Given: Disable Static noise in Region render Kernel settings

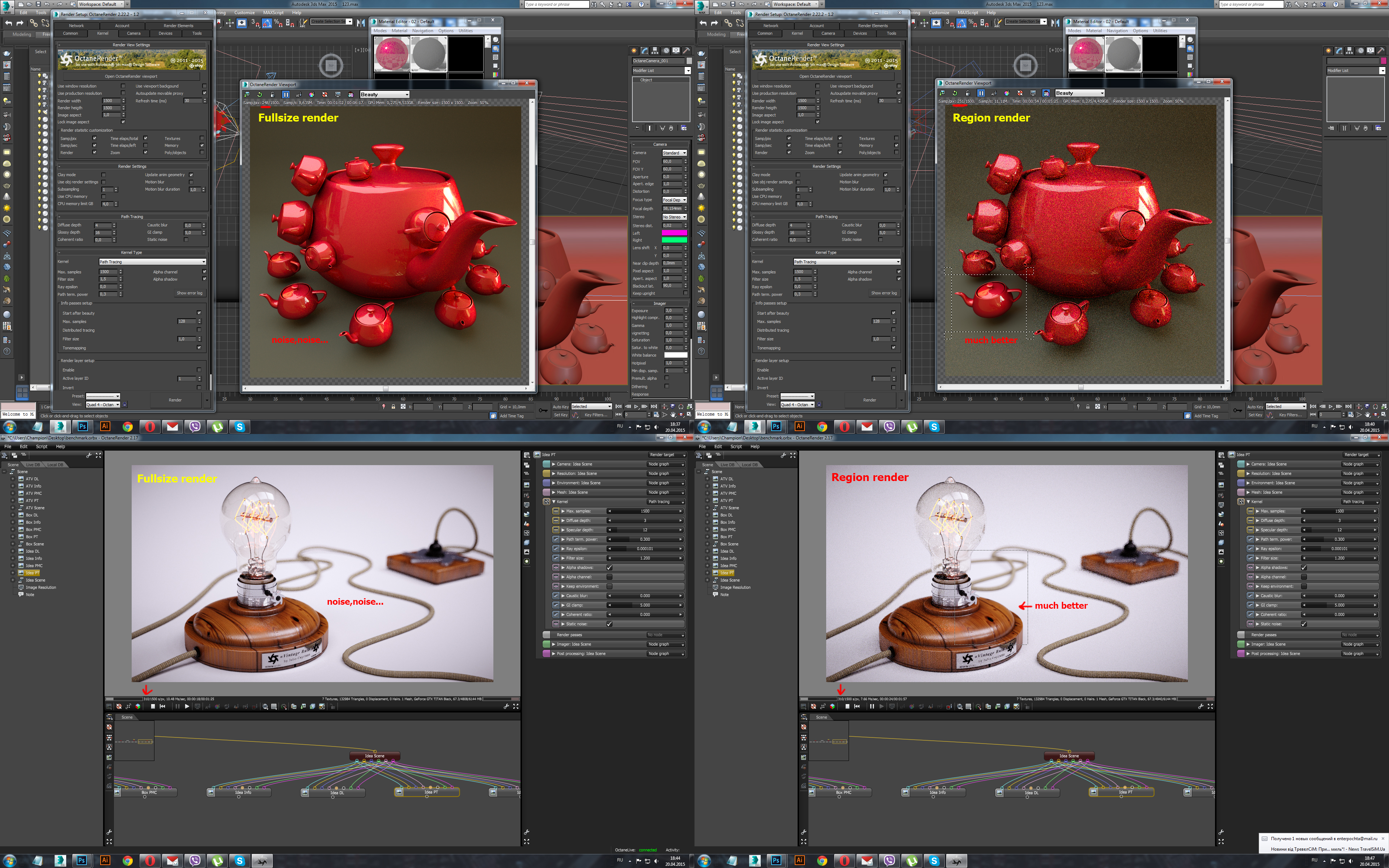Looking at the screenshot, I should [1304, 624].
